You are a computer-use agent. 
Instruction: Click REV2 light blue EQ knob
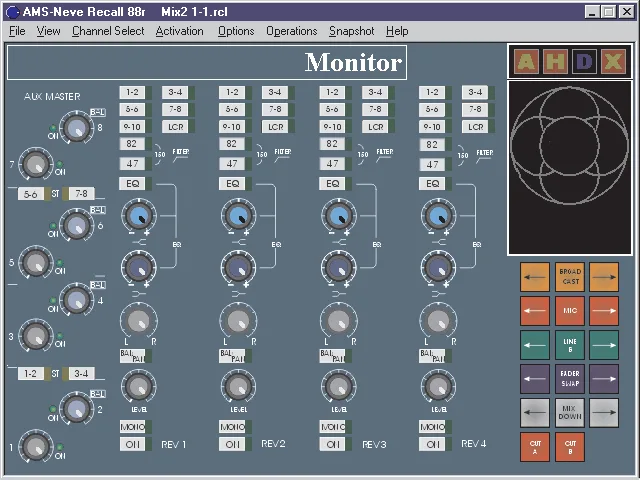pyautogui.click(x=239, y=216)
